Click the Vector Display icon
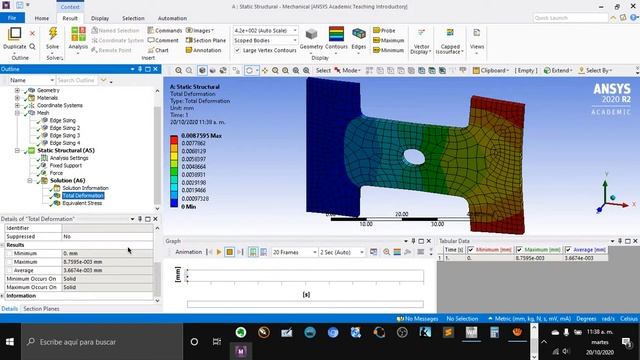This screenshot has height=360, width=640. click(421, 33)
